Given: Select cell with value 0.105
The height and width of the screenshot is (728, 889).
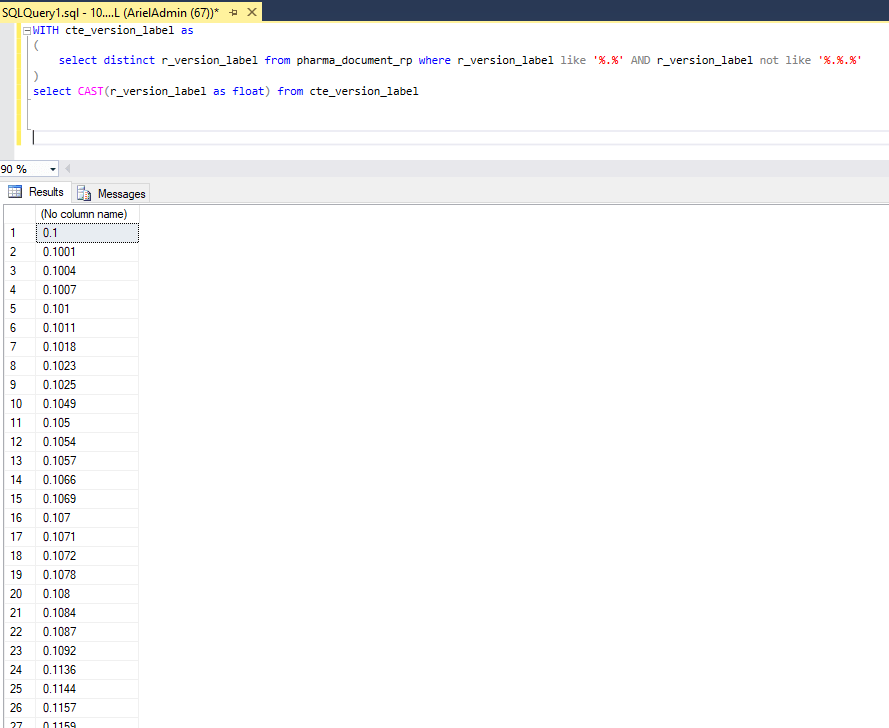Looking at the screenshot, I should (87, 423).
